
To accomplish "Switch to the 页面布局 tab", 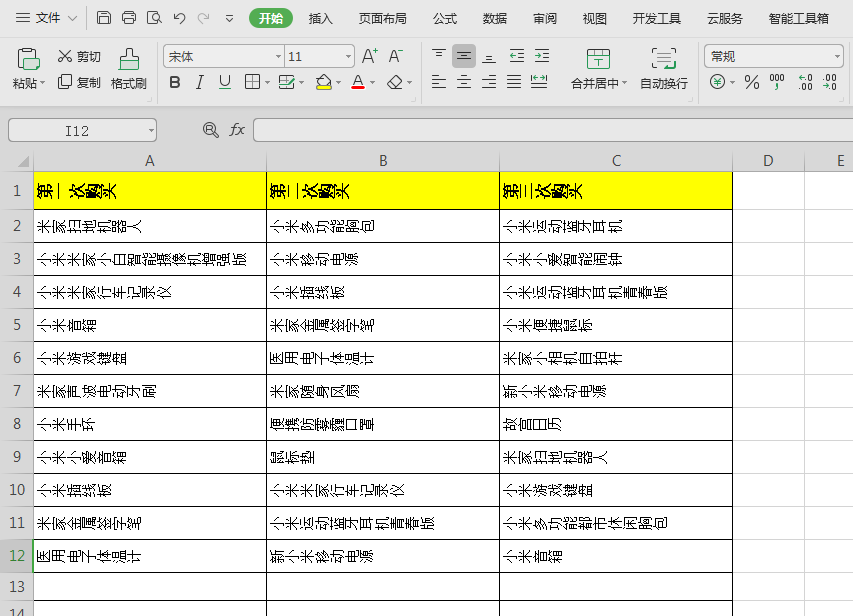I will pos(382,19).
